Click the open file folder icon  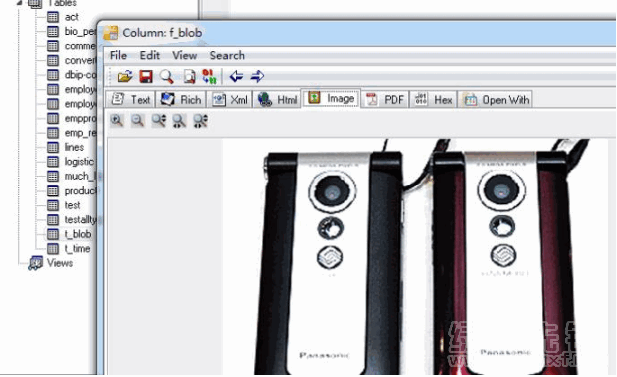coord(125,76)
